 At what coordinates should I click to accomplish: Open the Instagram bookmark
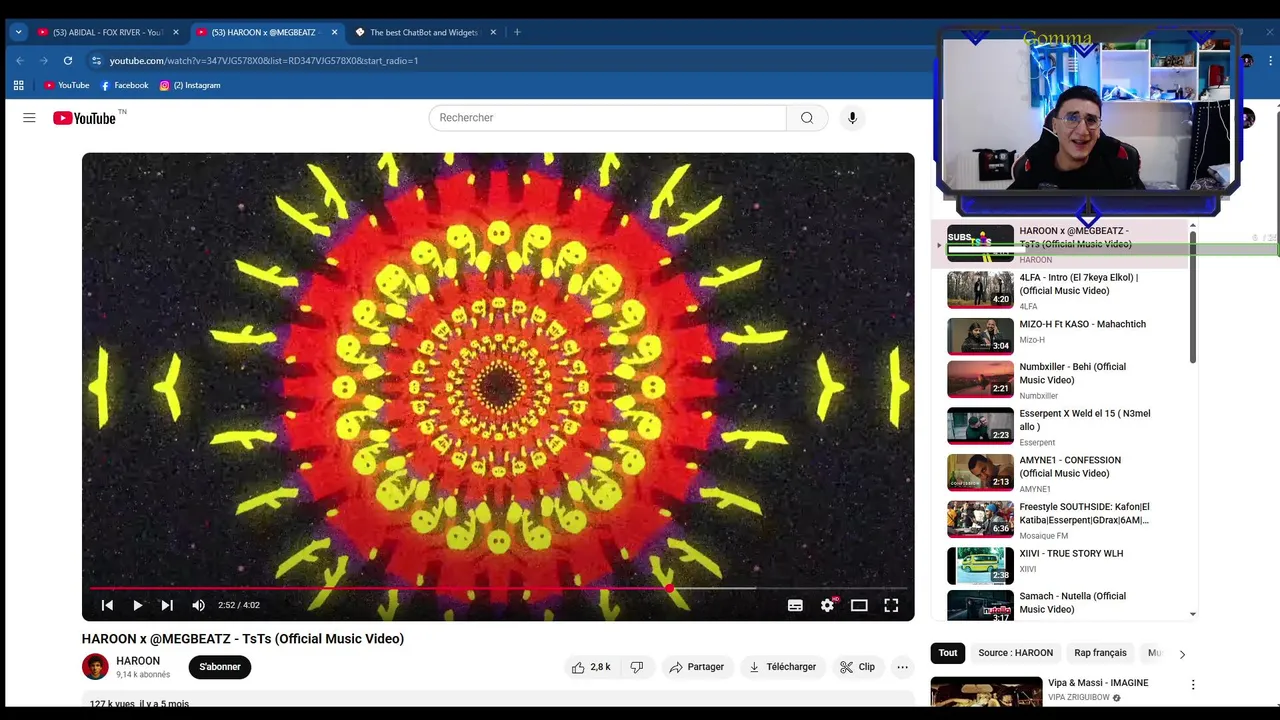point(190,85)
